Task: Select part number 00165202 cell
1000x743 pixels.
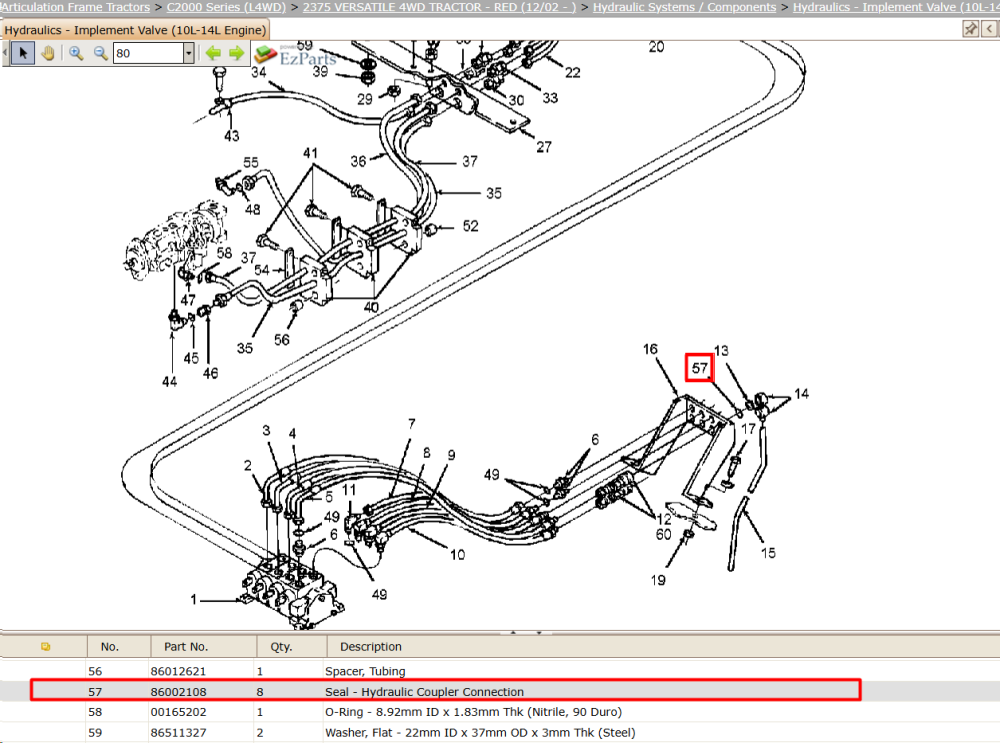Action: tap(178, 712)
